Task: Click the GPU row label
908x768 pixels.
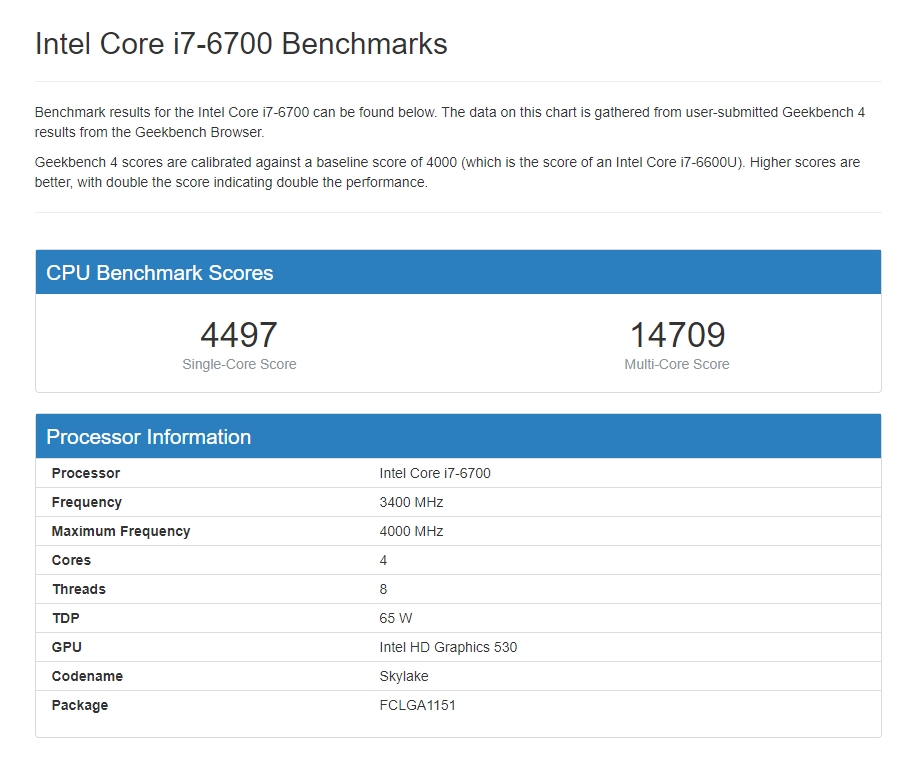Action: (67, 647)
